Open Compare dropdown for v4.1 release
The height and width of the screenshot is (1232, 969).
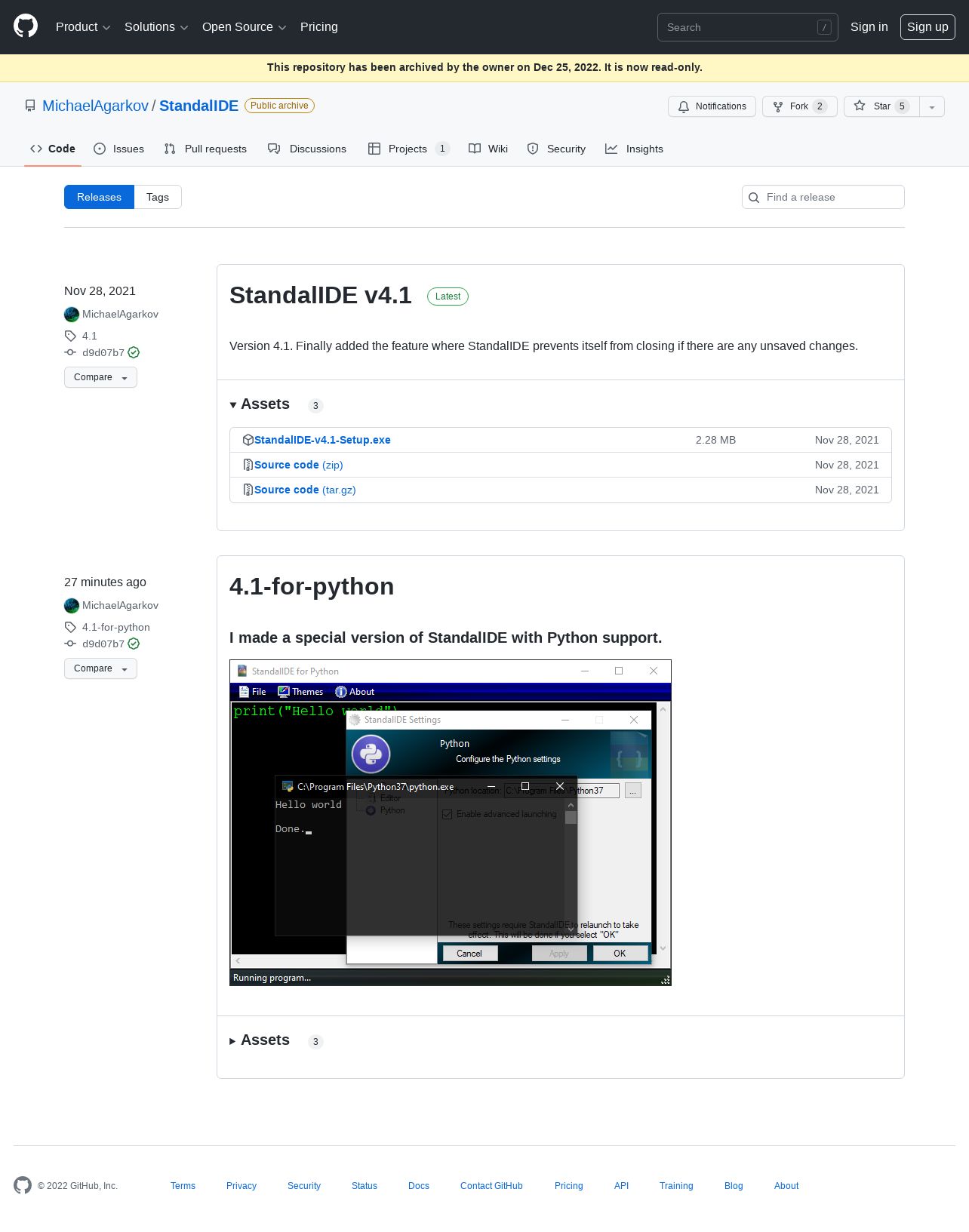tap(100, 377)
